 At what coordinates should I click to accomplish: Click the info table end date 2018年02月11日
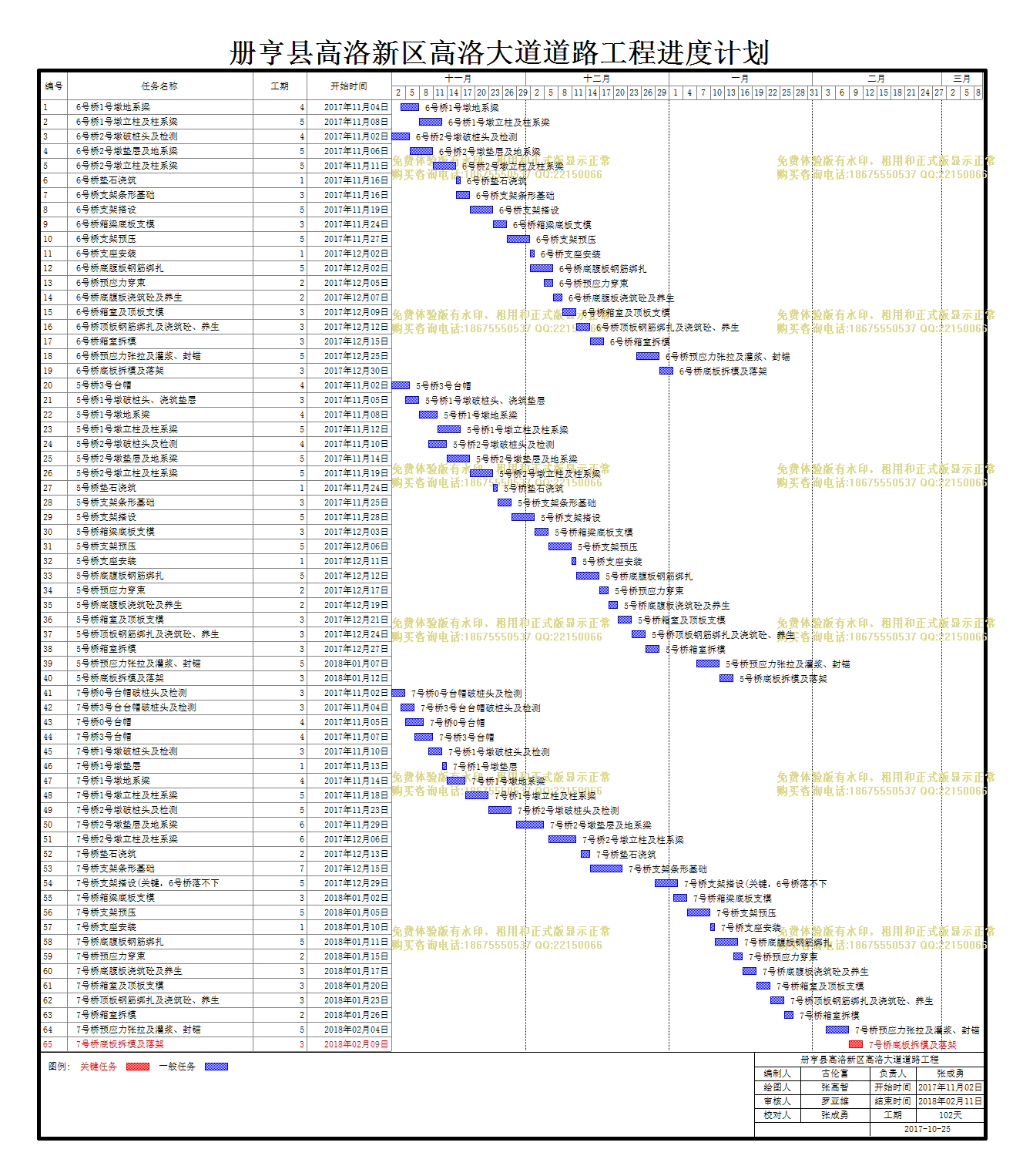pos(951,1101)
